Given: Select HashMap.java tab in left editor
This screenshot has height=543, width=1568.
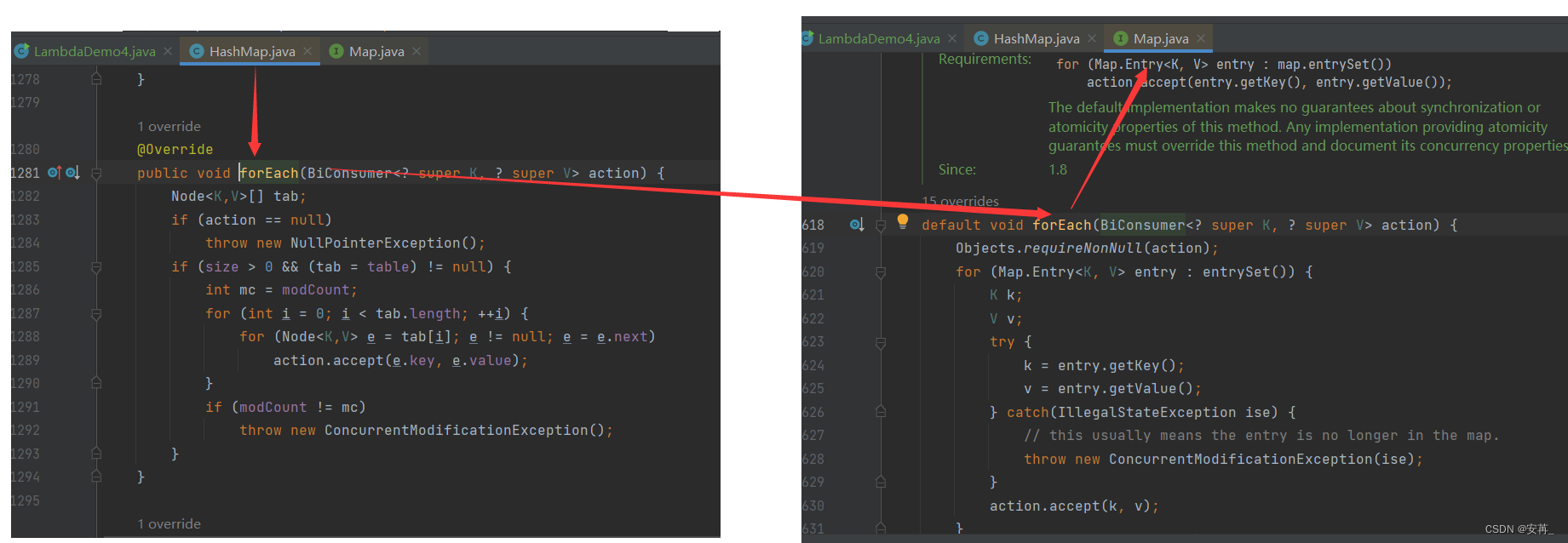Looking at the screenshot, I should click(252, 51).
